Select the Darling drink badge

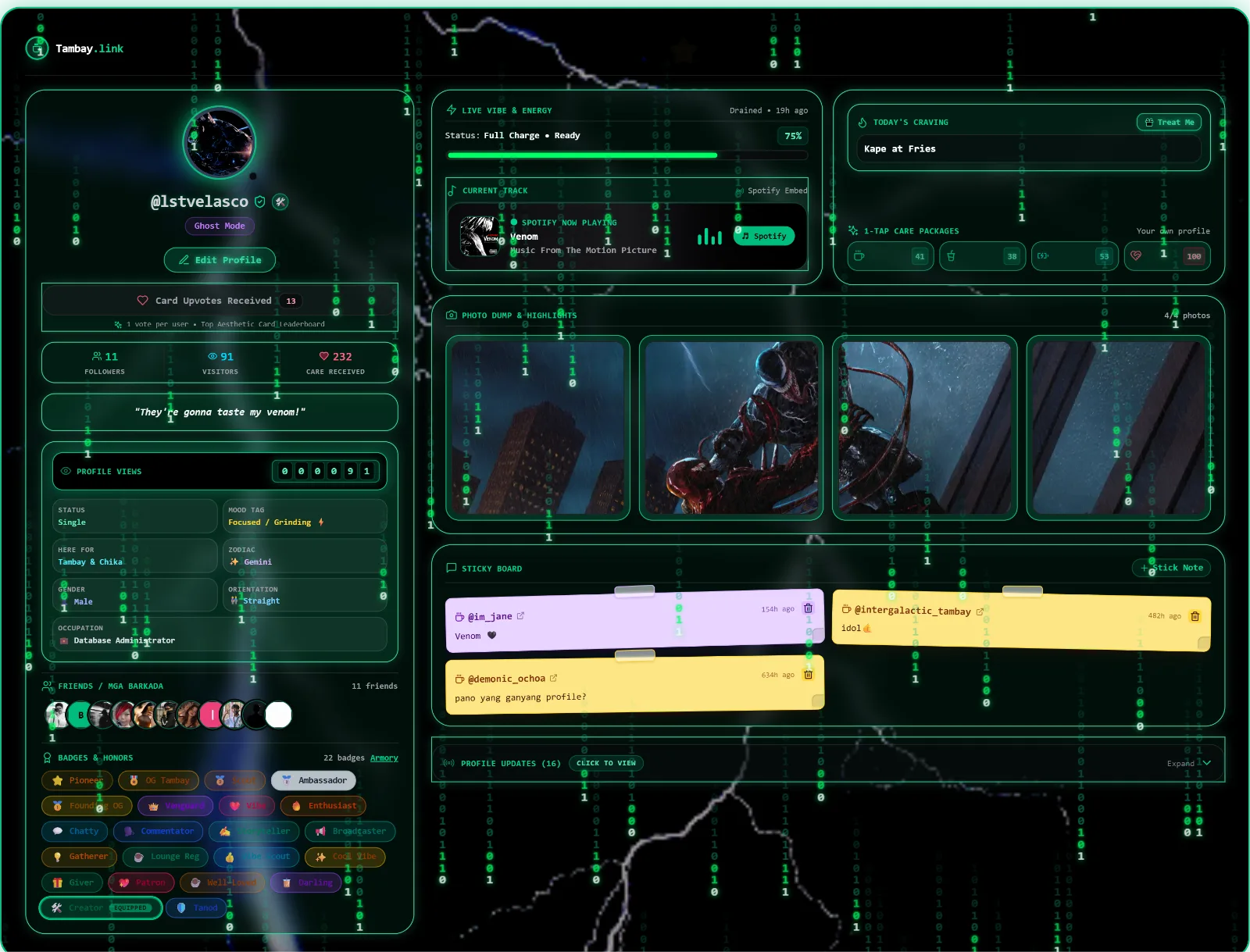coord(306,882)
